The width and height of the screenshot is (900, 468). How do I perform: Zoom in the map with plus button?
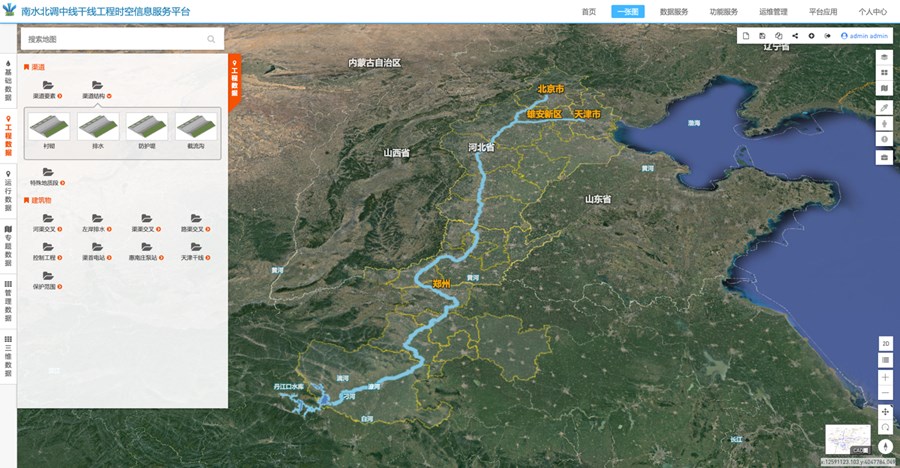pos(885,378)
